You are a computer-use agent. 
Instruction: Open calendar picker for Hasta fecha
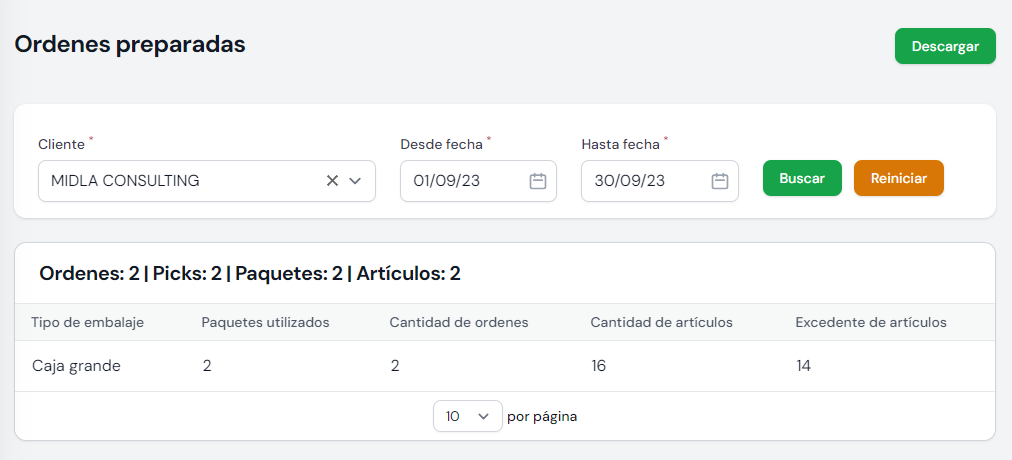click(x=719, y=181)
